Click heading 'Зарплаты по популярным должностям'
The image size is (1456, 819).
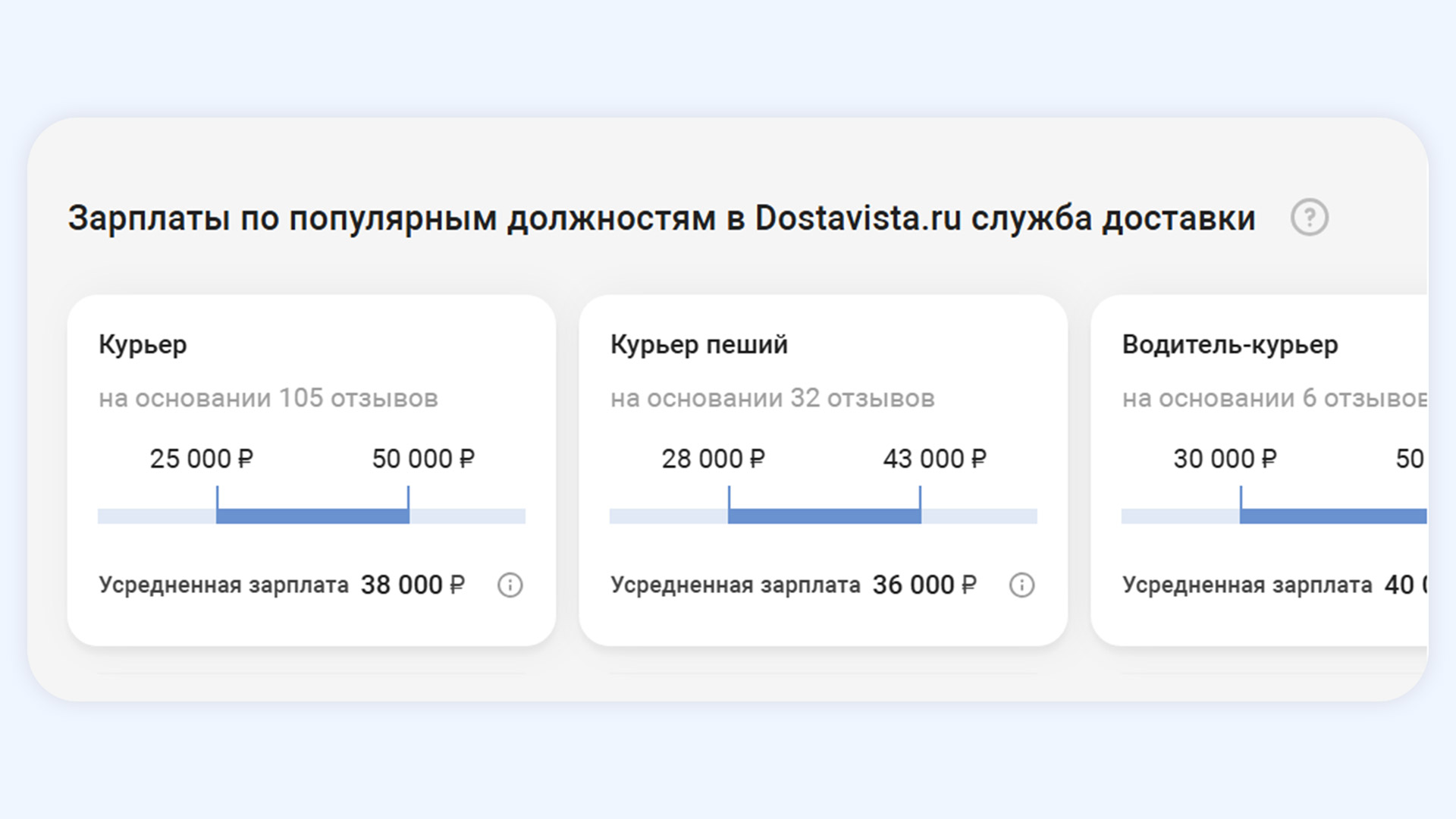(391, 218)
